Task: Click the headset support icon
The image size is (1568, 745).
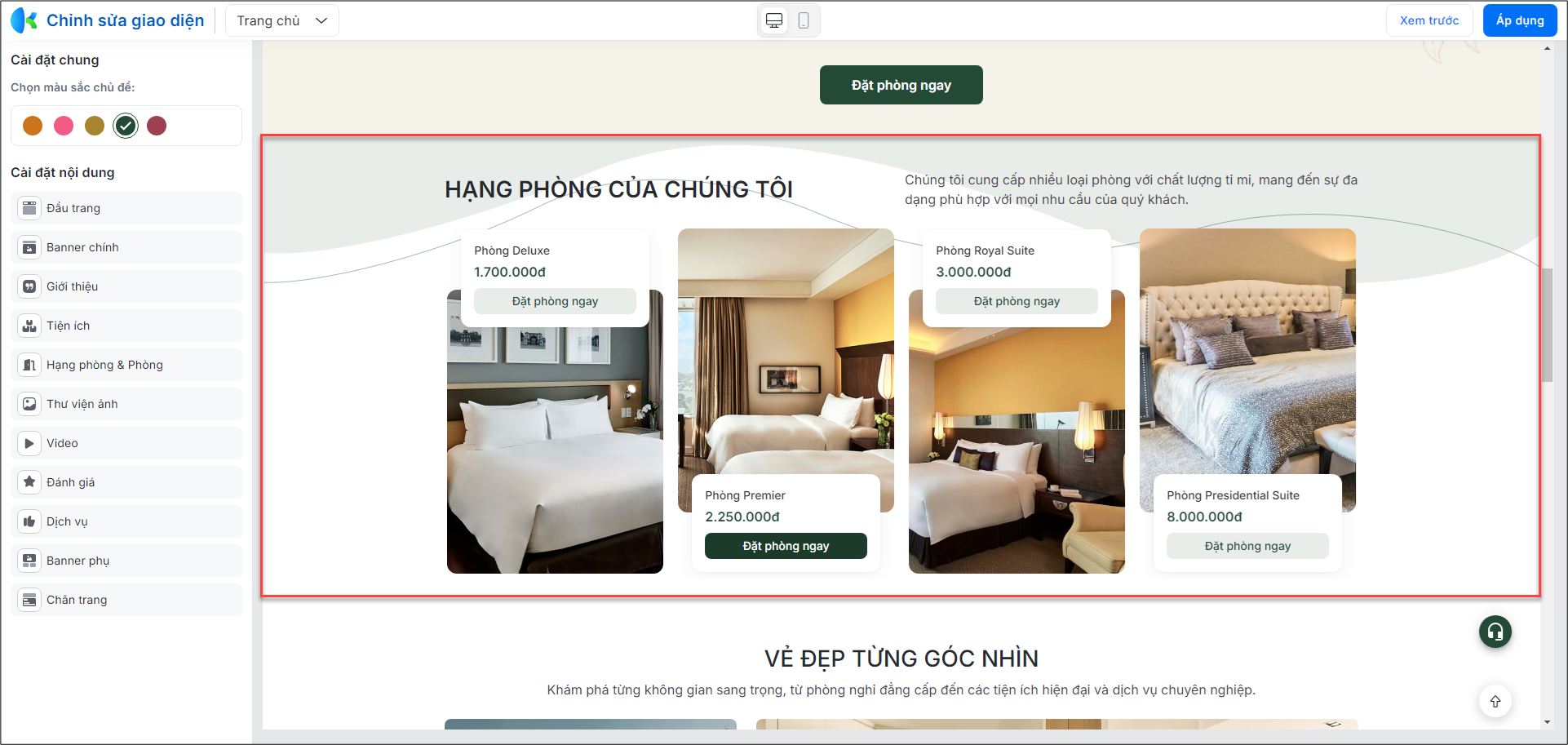Action: click(x=1495, y=632)
